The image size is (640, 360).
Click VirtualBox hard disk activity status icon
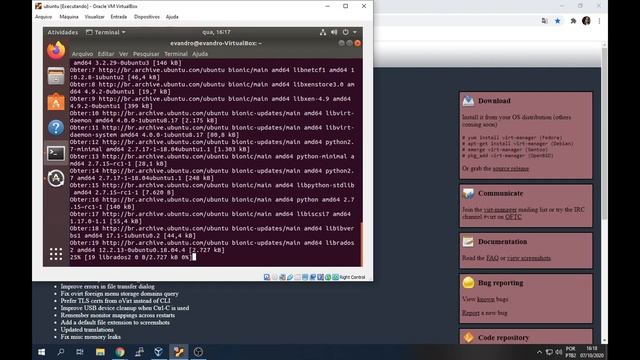click(x=267, y=277)
